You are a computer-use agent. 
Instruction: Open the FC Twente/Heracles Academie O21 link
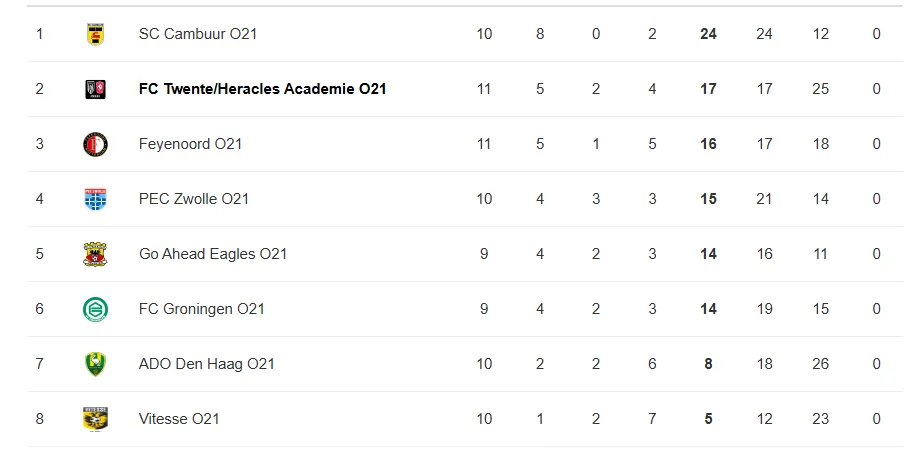263,89
